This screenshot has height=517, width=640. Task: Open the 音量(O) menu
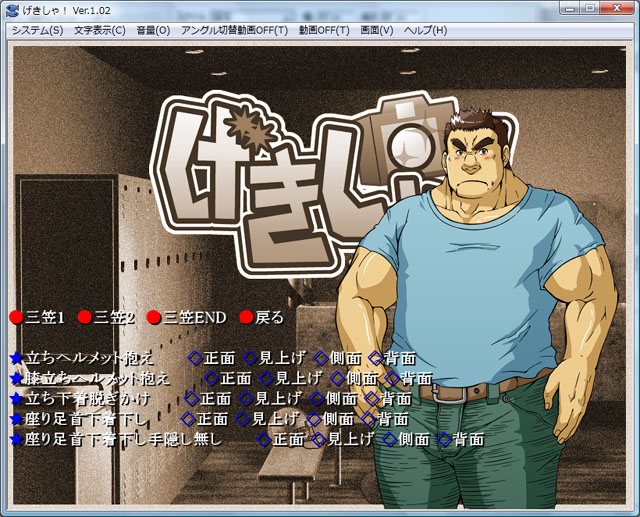point(153,31)
